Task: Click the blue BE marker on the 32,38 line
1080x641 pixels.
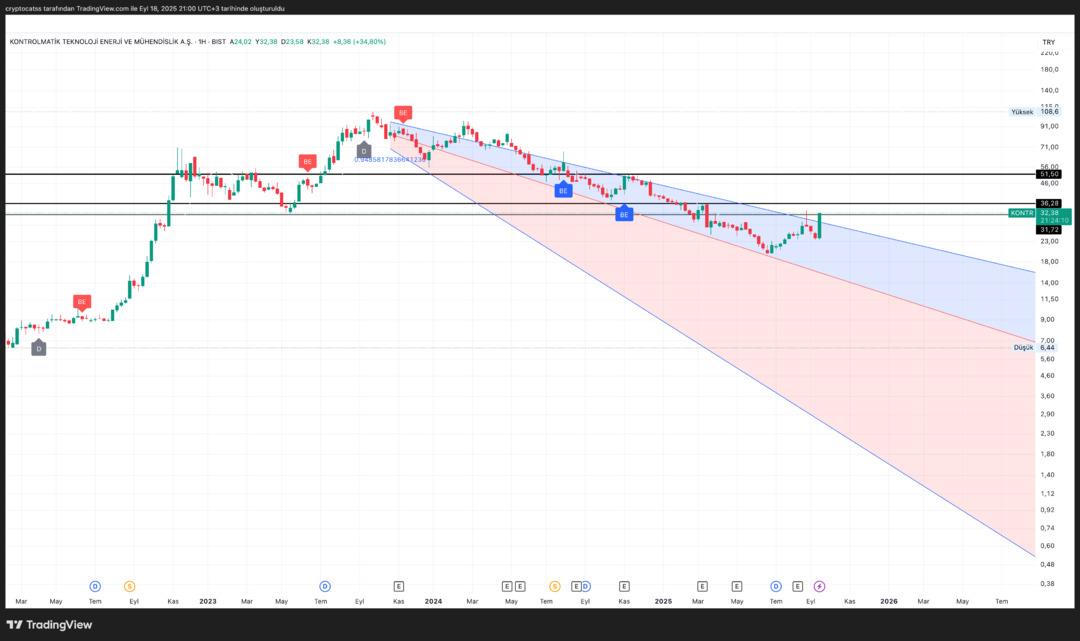Action: tap(624, 214)
